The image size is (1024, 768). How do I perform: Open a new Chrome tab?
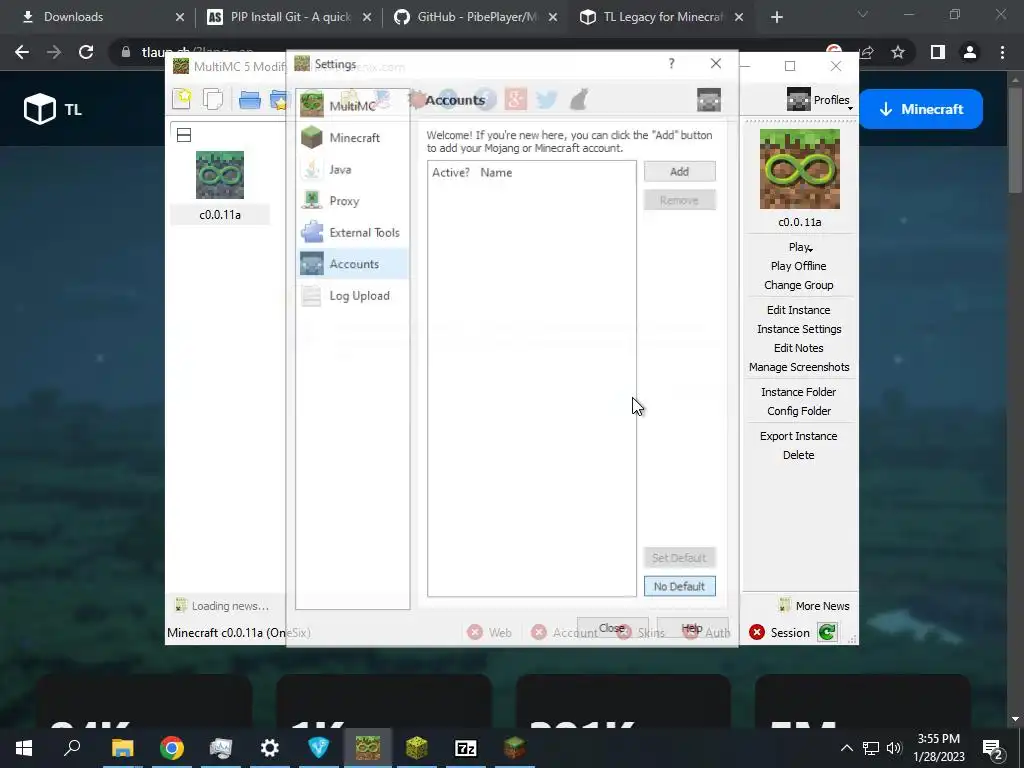776,18
